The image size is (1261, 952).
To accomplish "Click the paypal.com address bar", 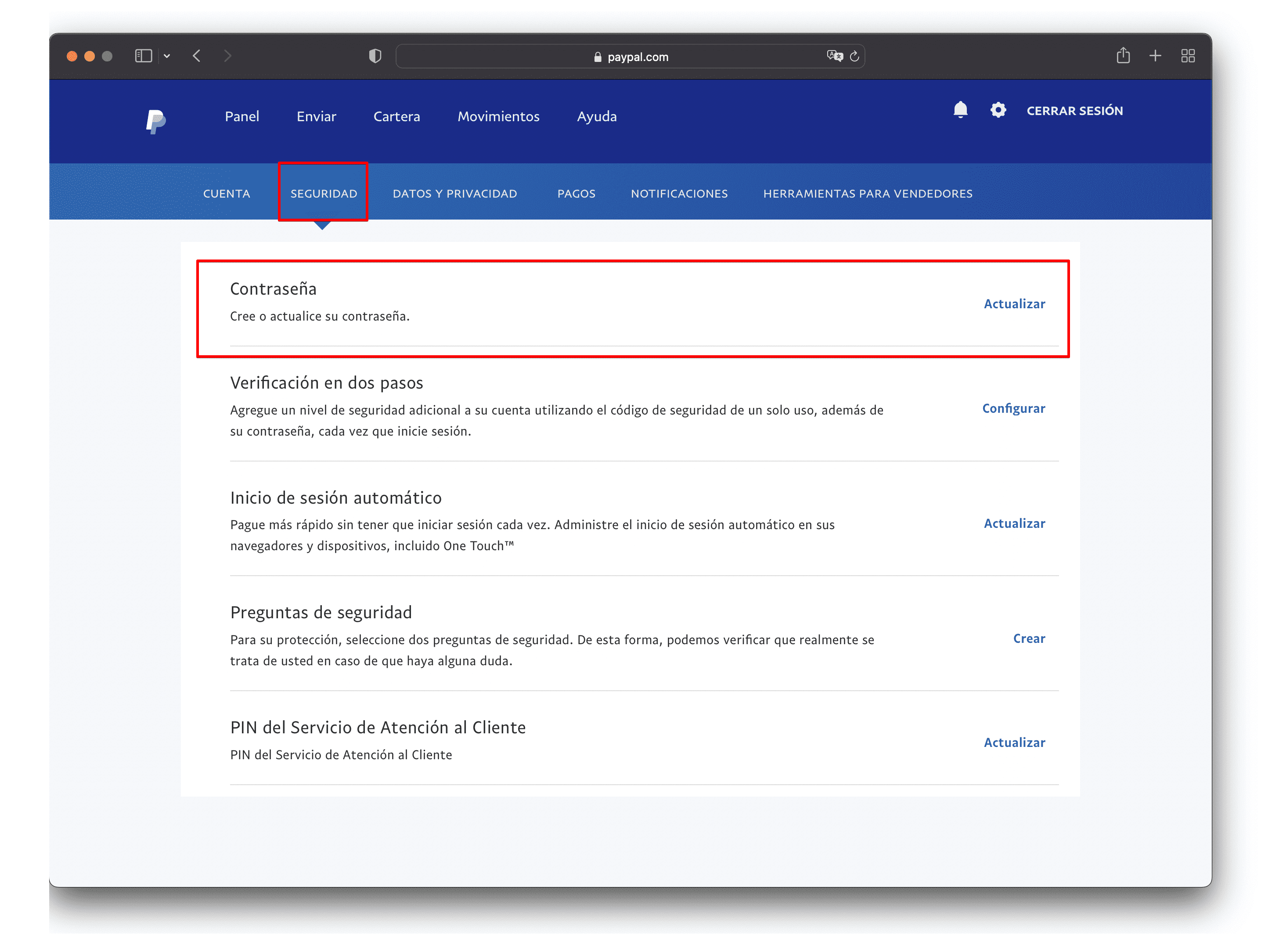I will (630, 57).
